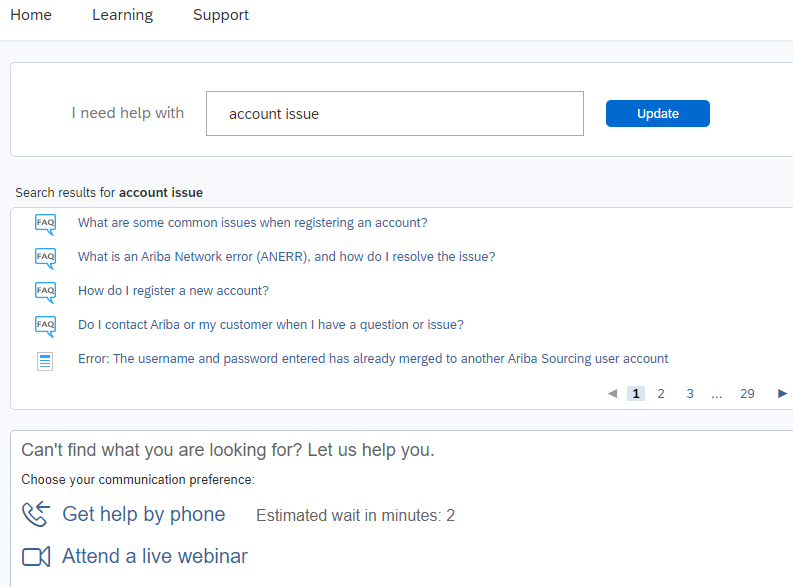Select 'Get help by phone' option
793x587 pixels.
143,515
